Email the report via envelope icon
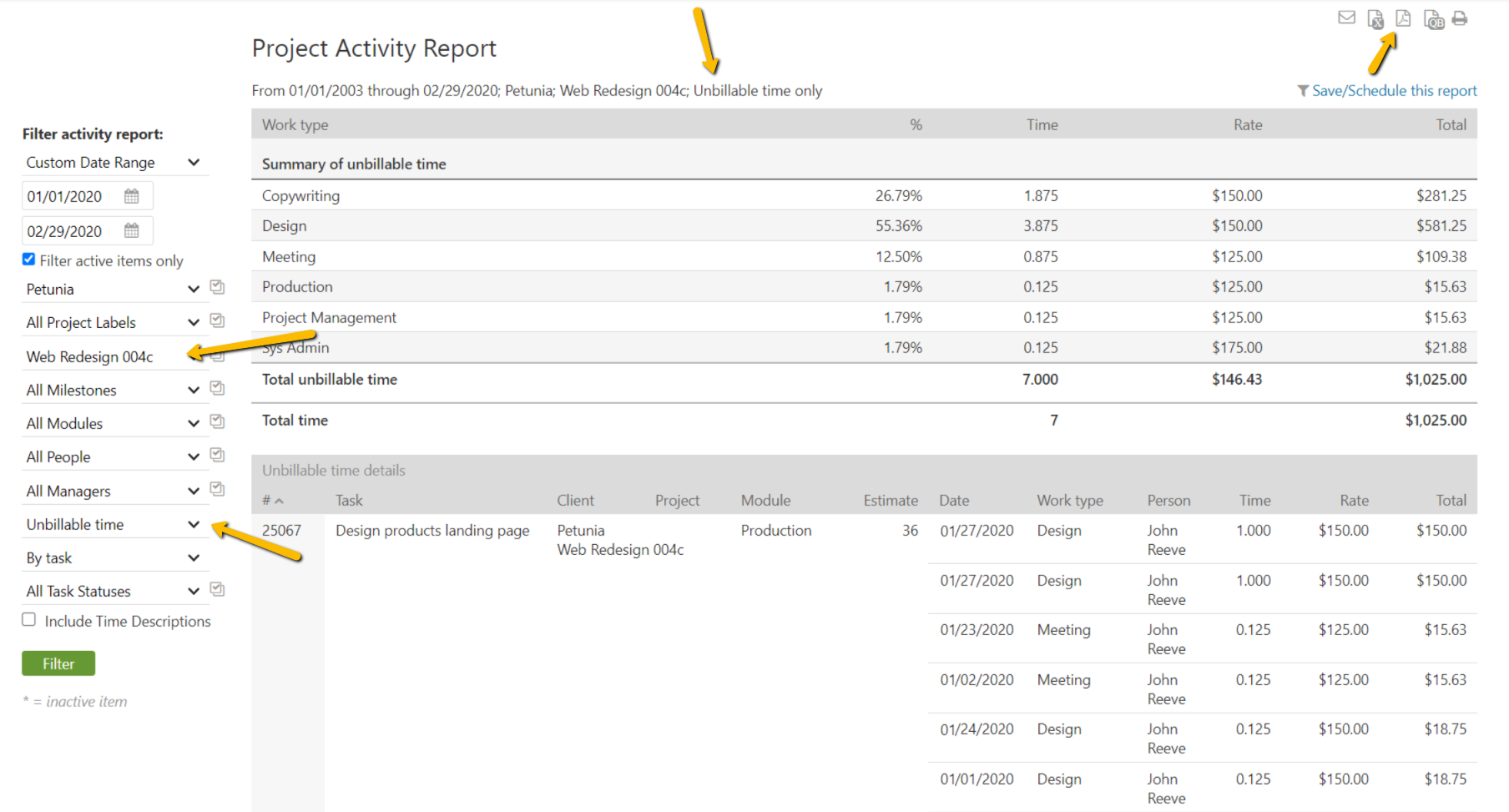The image size is (1509, 812). 1346,18
